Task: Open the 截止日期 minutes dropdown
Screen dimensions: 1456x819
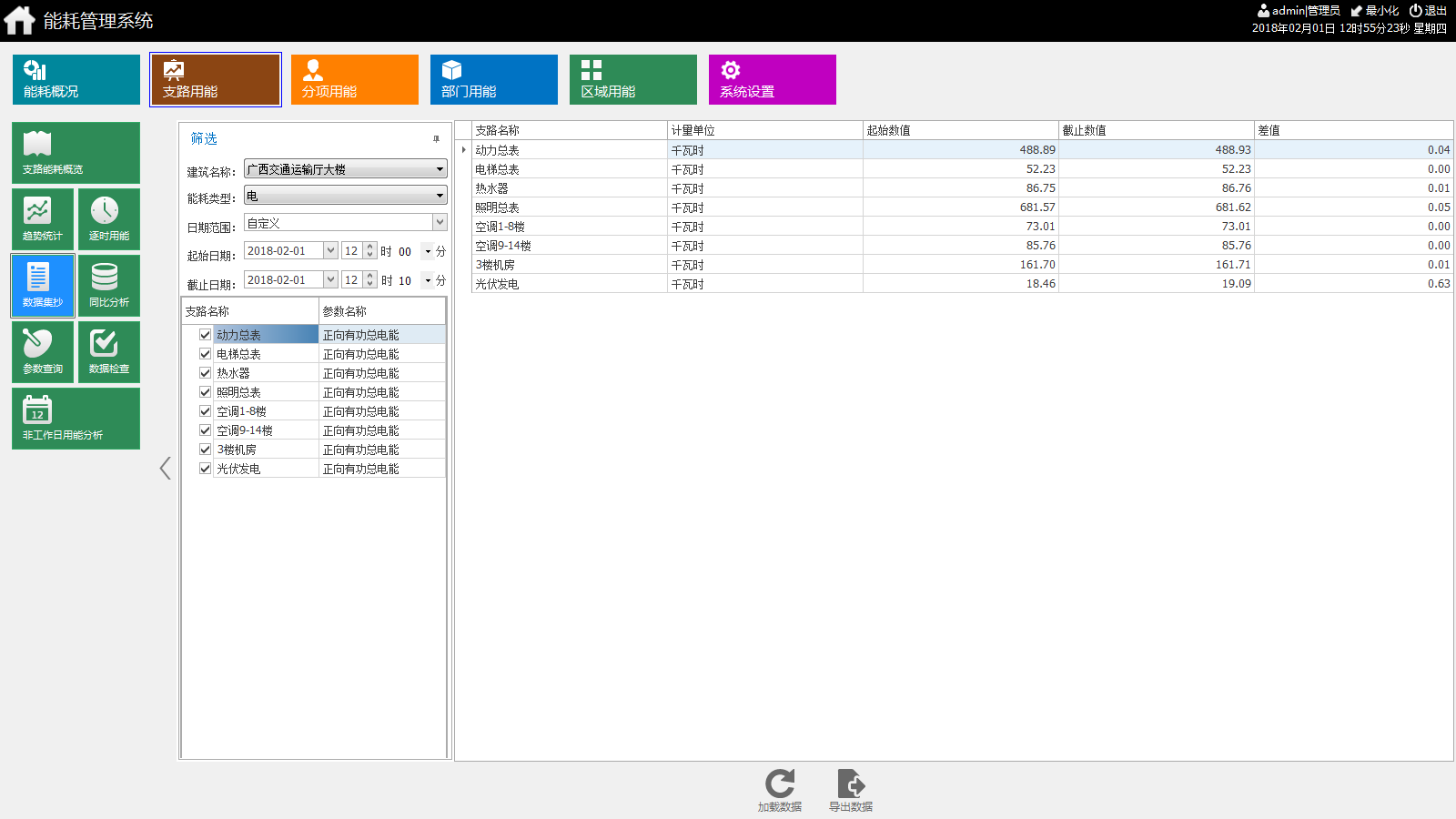Action: pyautogui.click(x=428, y=281)
